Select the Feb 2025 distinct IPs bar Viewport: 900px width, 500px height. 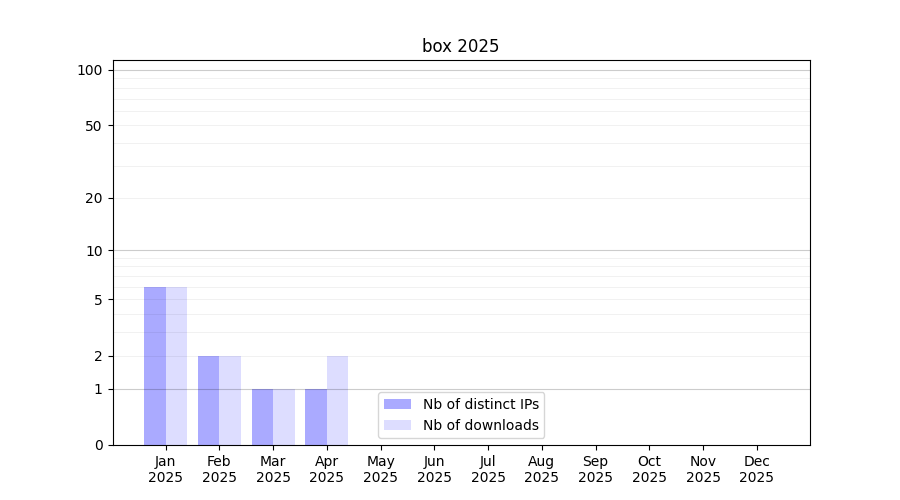tap(208, 400)
